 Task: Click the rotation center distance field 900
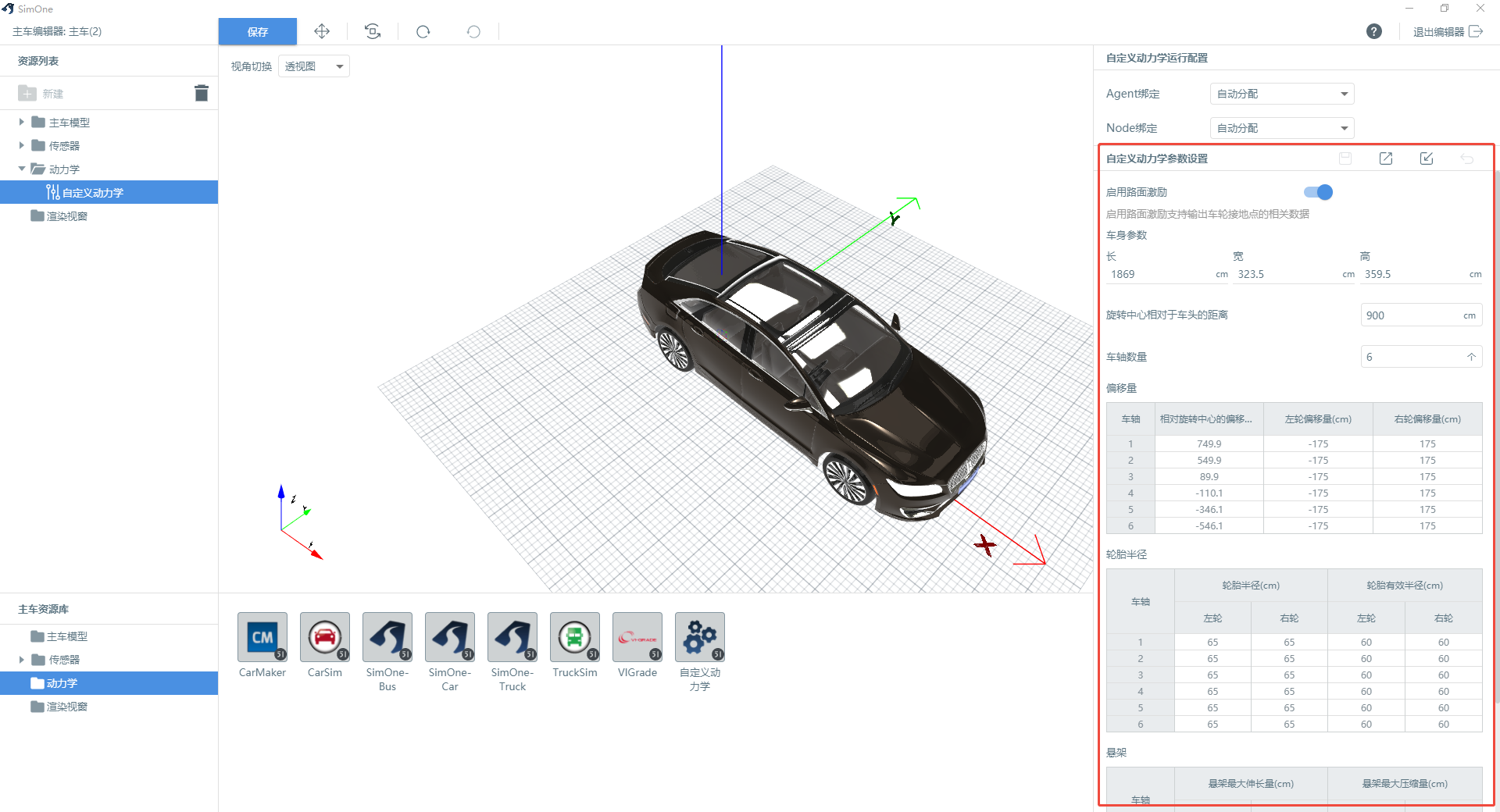coord(1421,315)
